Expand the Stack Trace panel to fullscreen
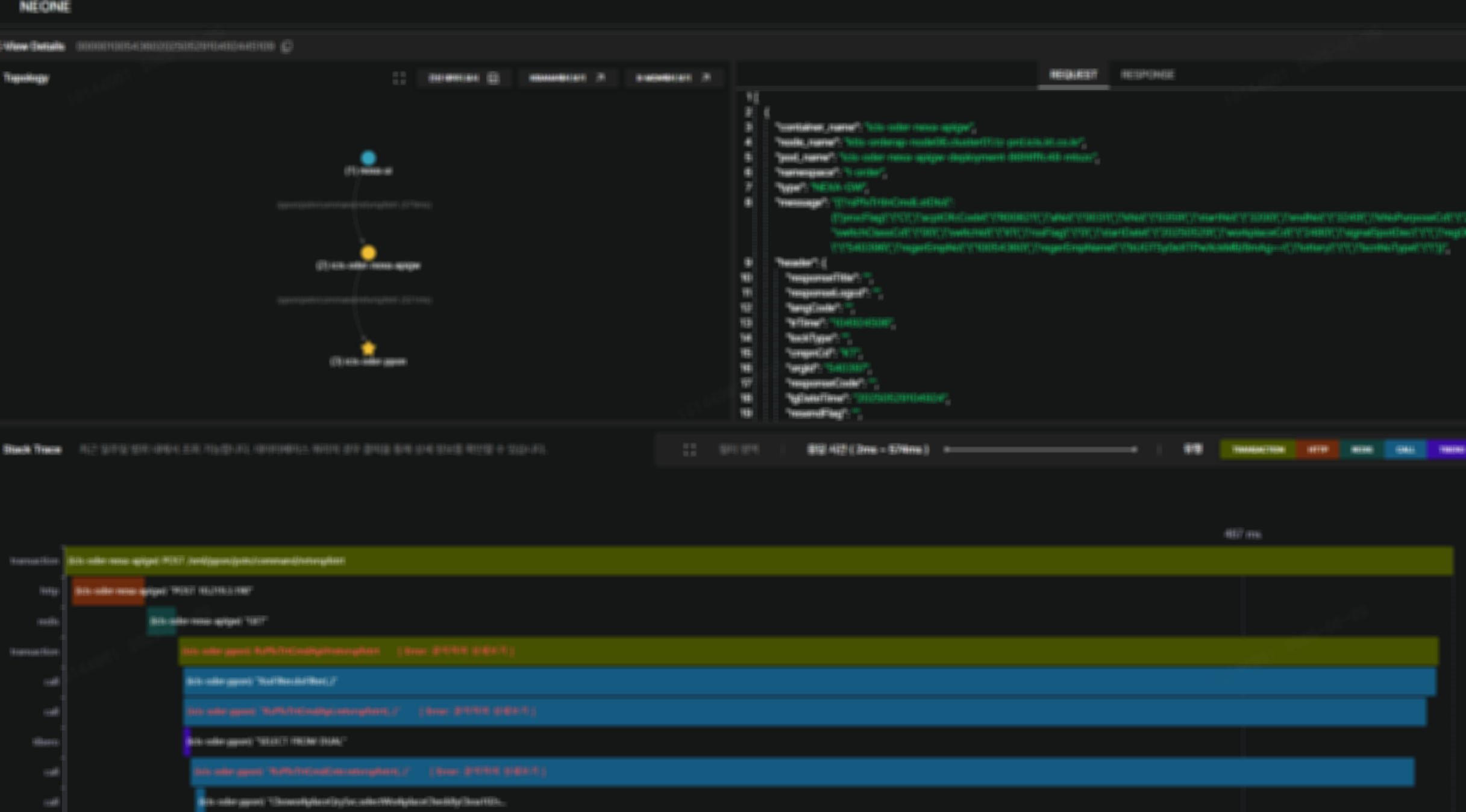The image size is (1466, 812). (689, 450)
